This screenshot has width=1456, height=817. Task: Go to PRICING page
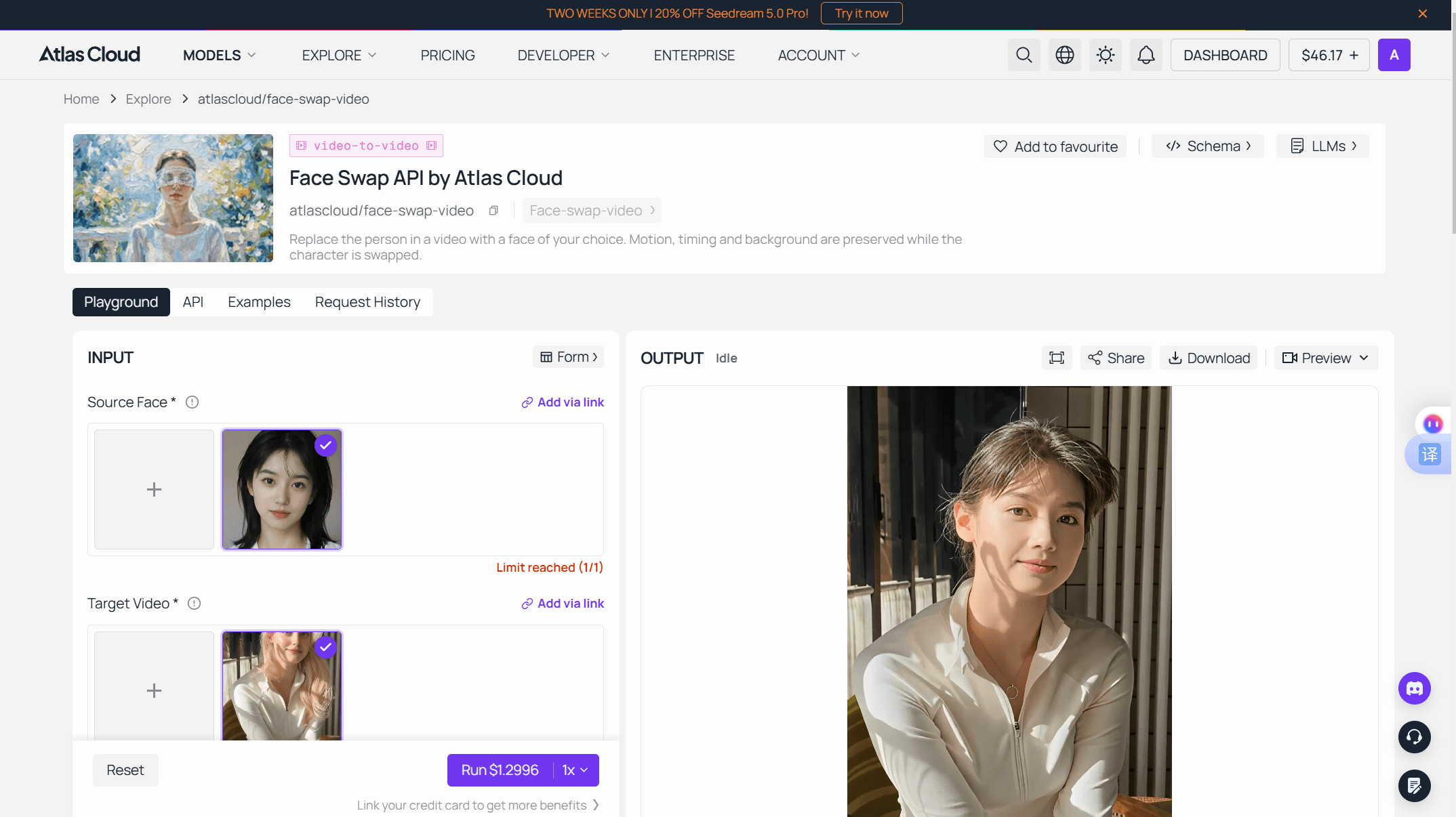(447, 55)
